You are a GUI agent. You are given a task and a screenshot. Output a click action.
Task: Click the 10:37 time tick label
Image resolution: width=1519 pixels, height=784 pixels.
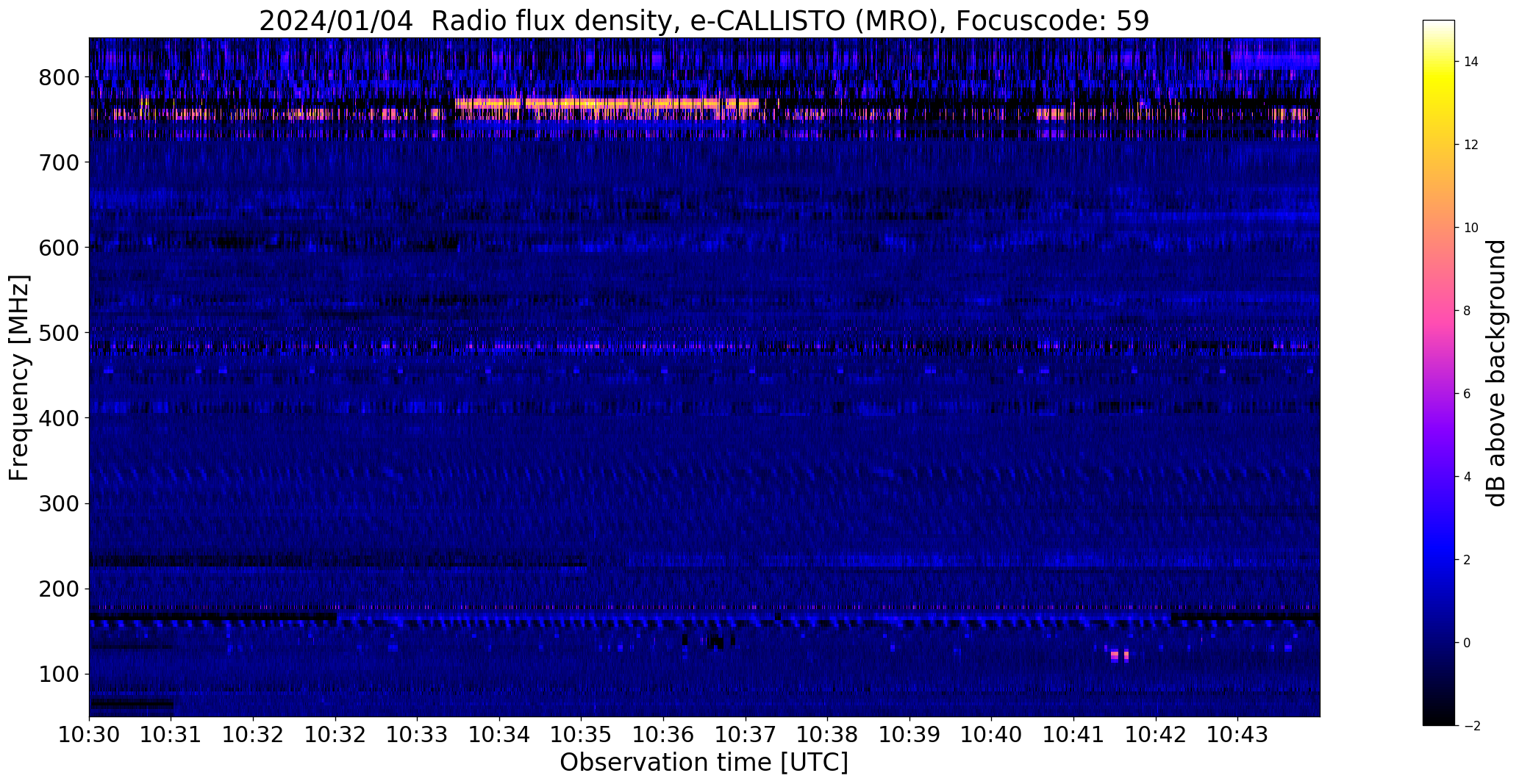[746, 734]
